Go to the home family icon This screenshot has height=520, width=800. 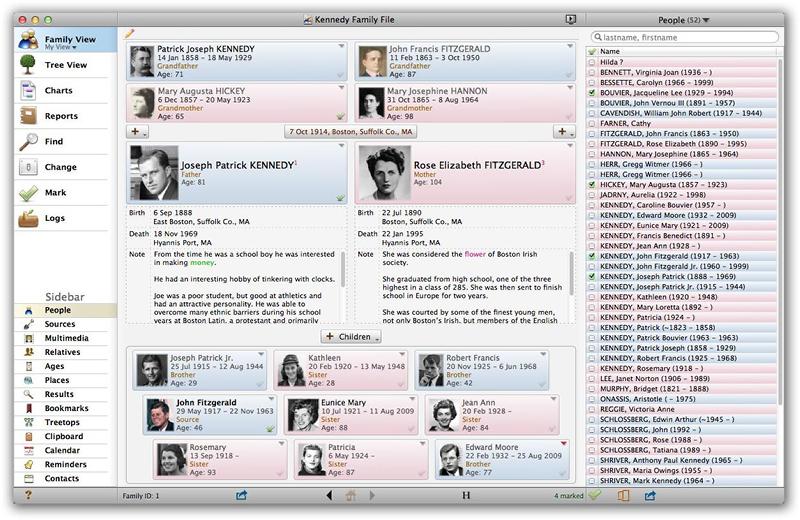tap(351, 495)
